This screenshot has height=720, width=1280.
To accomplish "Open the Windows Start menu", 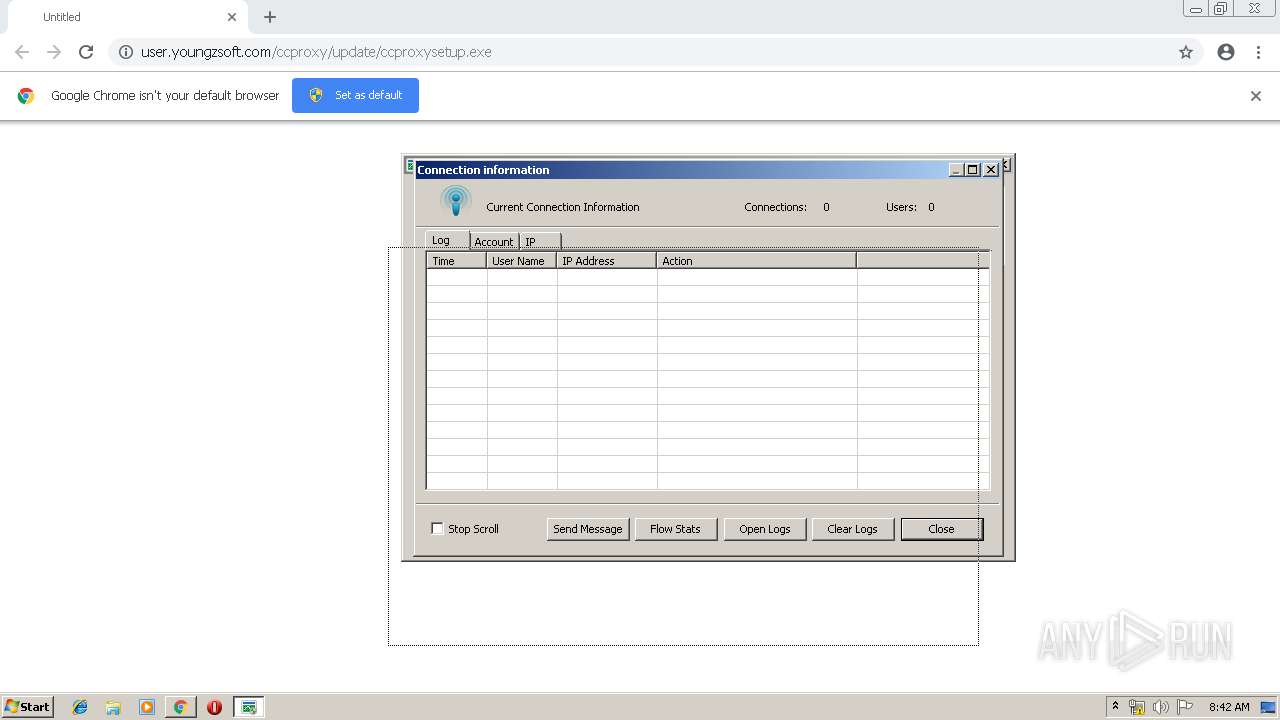I will [28, 706].
